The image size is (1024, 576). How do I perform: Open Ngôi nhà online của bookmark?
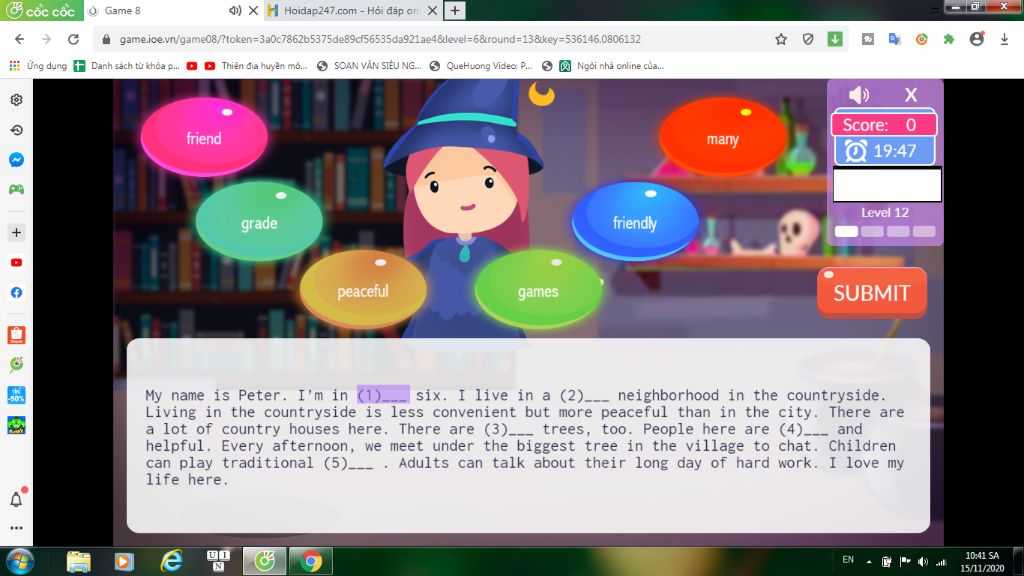point(611,66)
